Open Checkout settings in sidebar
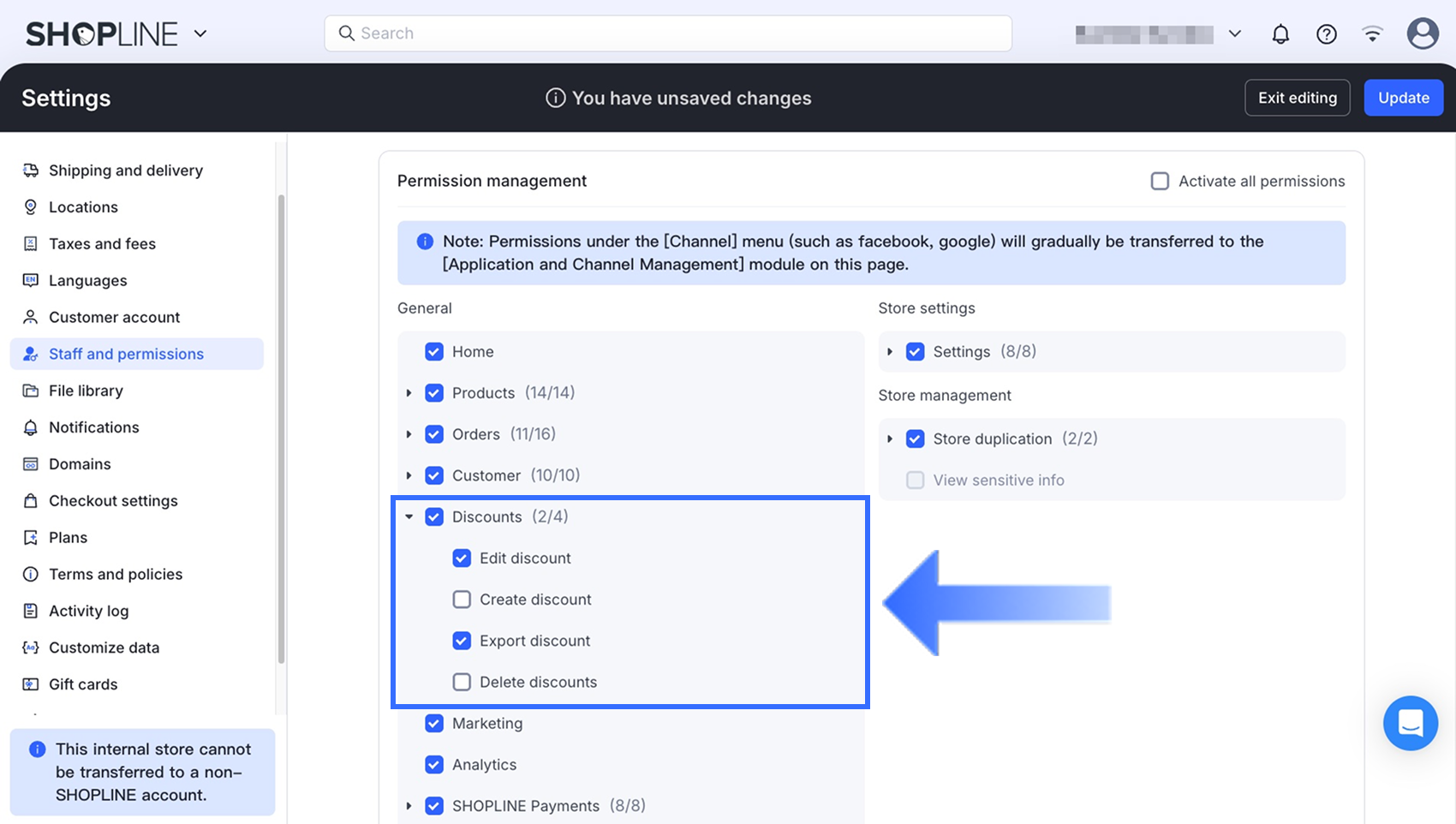1456x824 pixels. point(113,501)
